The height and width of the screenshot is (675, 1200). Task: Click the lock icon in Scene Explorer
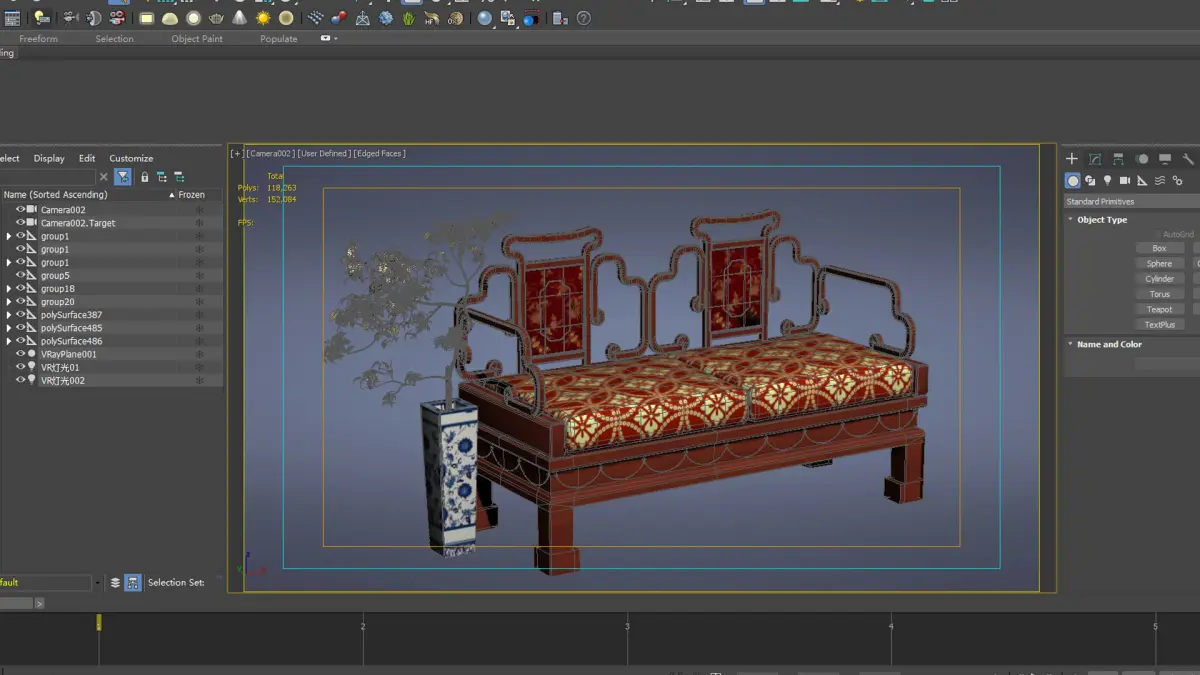pos(144,177)
